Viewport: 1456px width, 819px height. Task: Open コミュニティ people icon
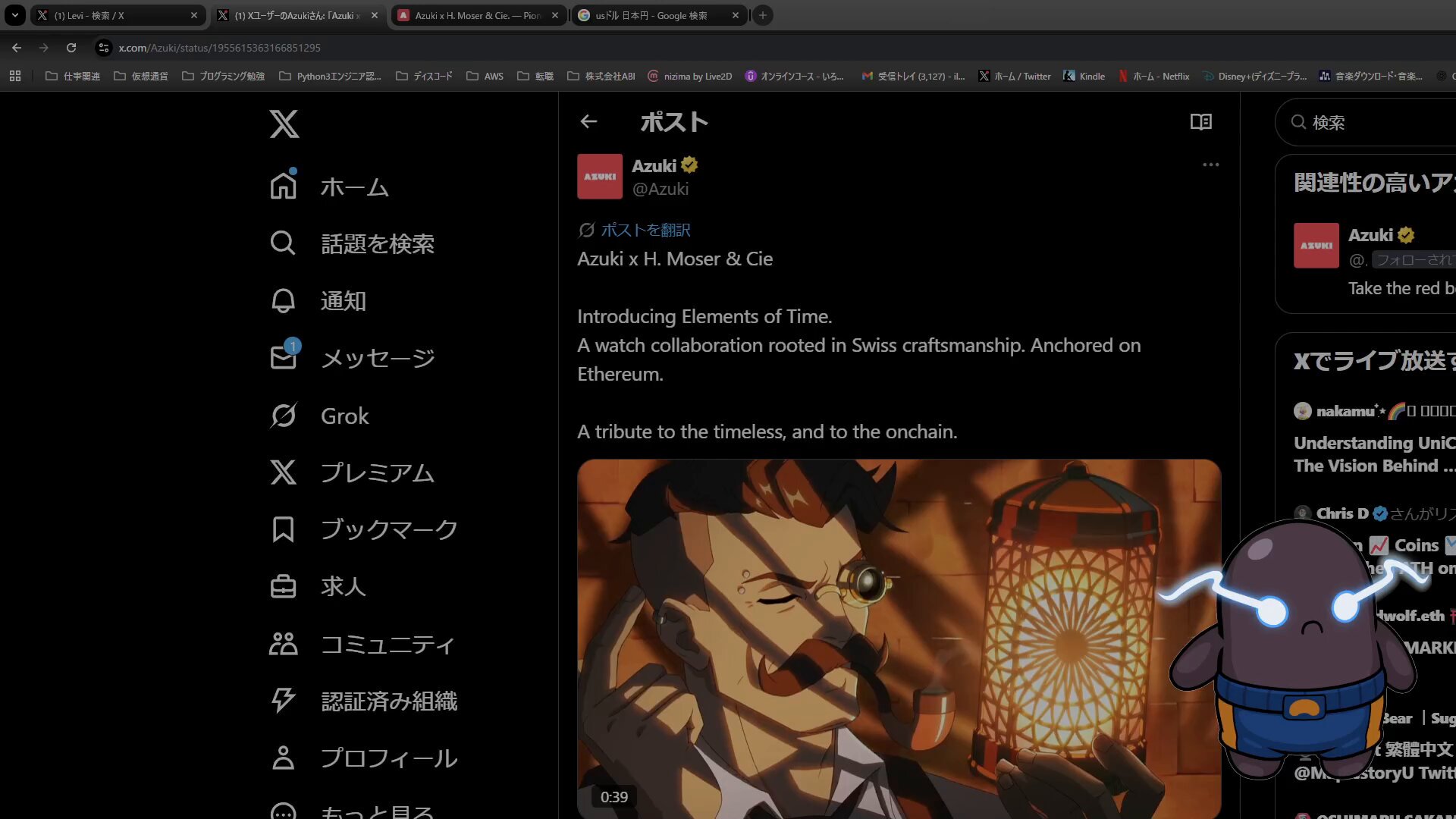pyautogui.click(x=283, y=644)
